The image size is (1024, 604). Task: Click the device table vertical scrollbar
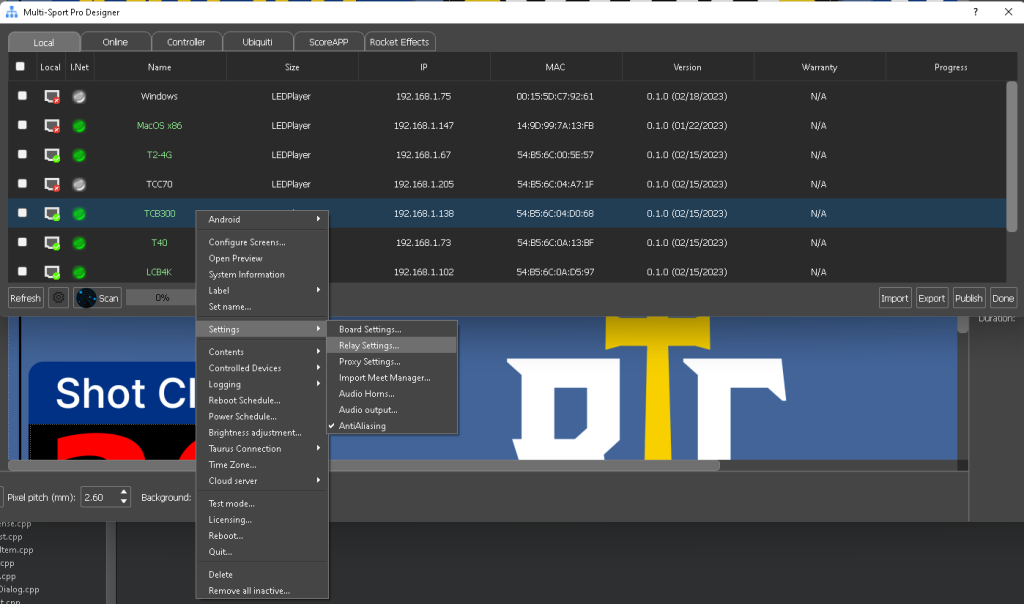click(x=1011, y=157)
